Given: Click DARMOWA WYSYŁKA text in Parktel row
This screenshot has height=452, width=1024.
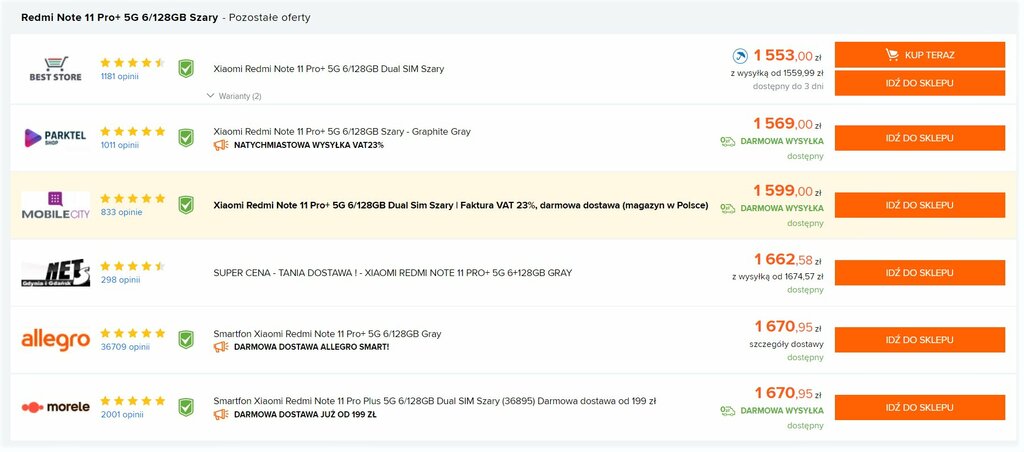Looking at the screenshot, I should (x=782, y=141).
